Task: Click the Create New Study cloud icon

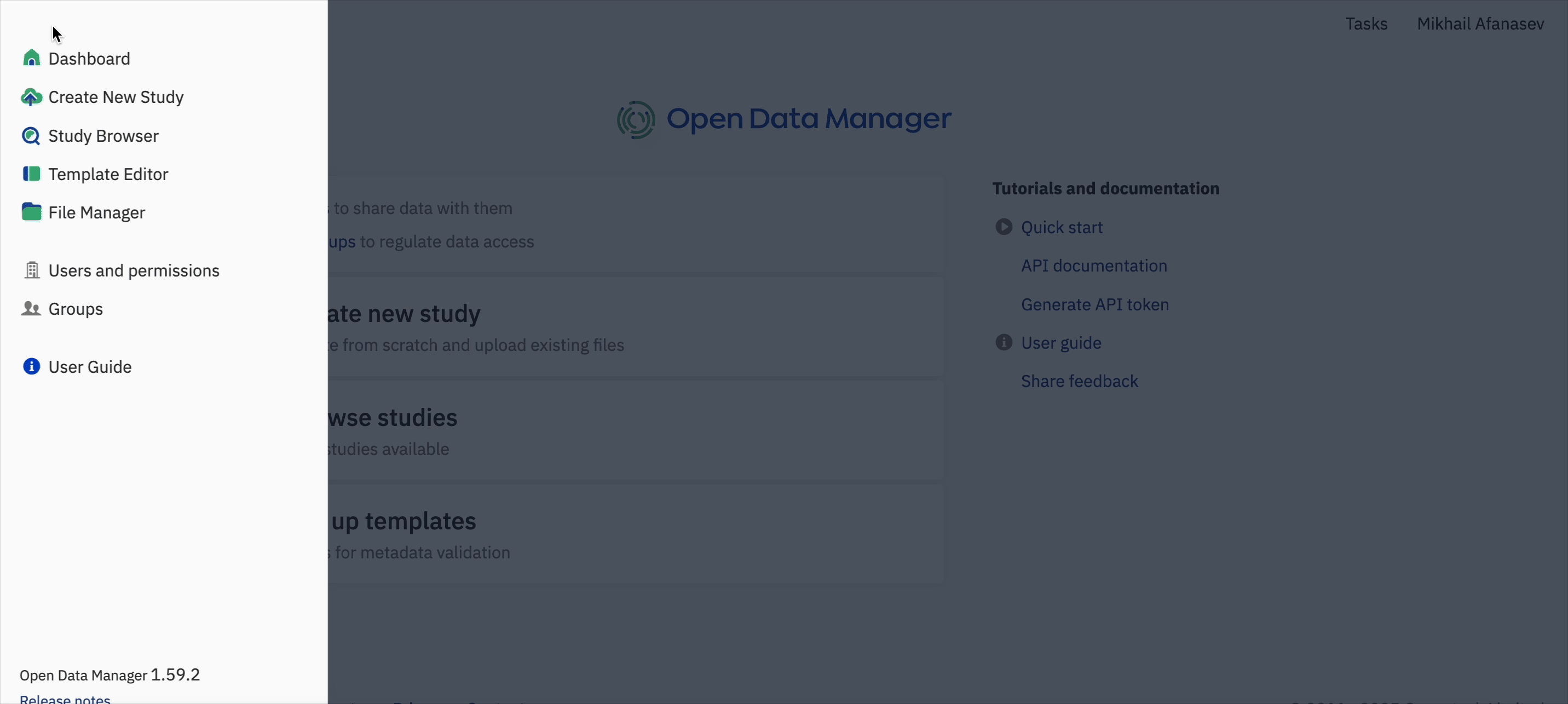Action: click(31, 97)
